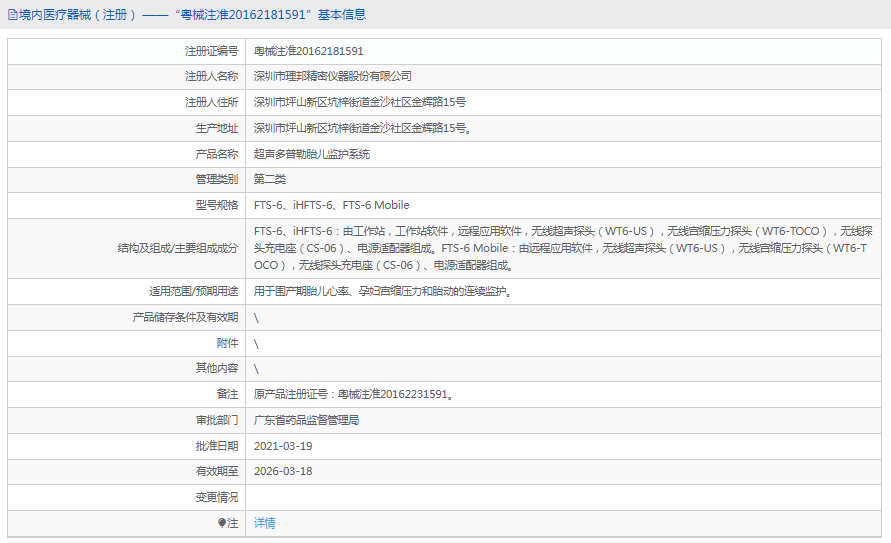Select approval date 2021-03-19

(x=283, y=446)
